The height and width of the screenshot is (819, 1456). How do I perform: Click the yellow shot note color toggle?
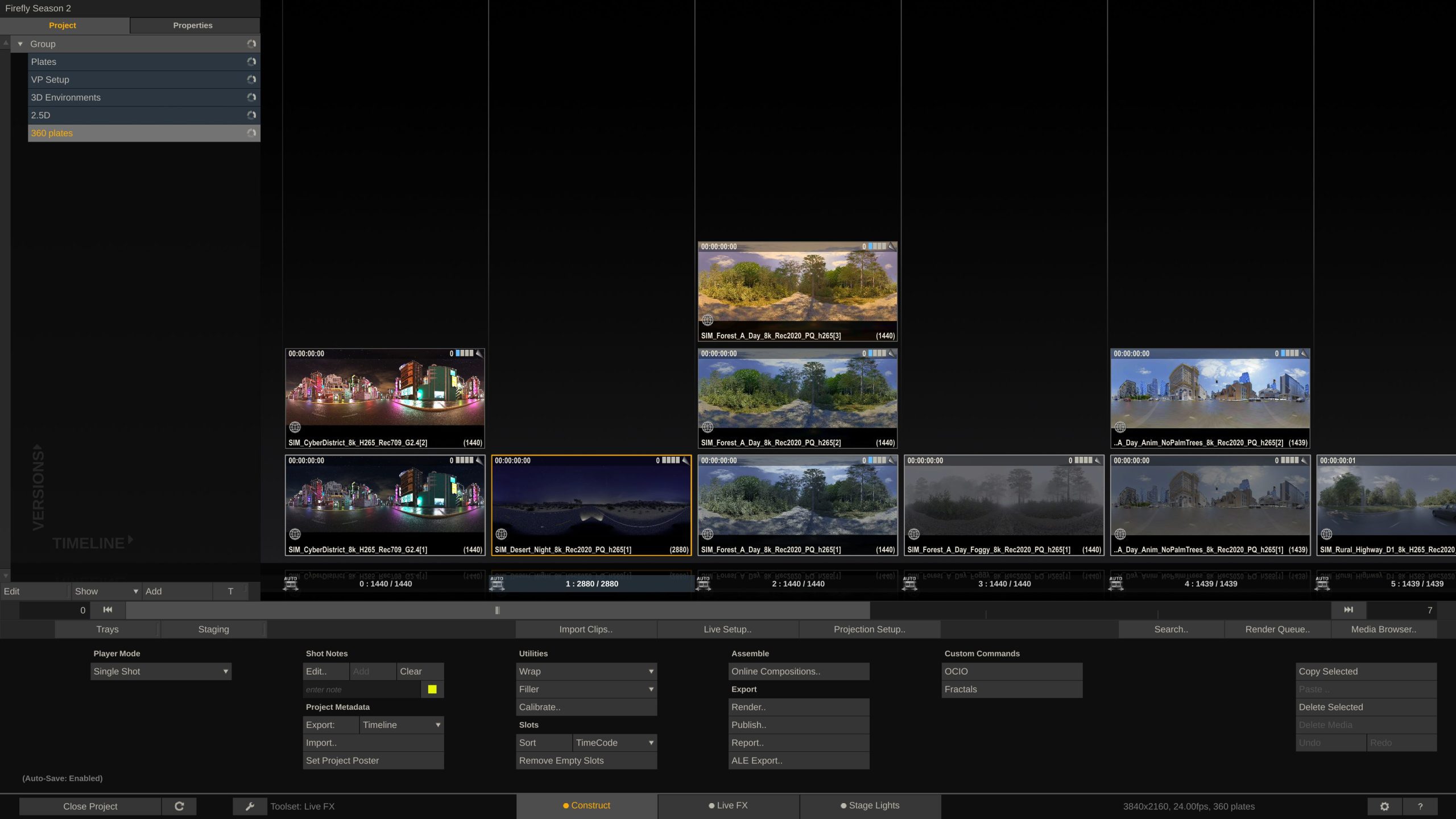tap(432, 689)
